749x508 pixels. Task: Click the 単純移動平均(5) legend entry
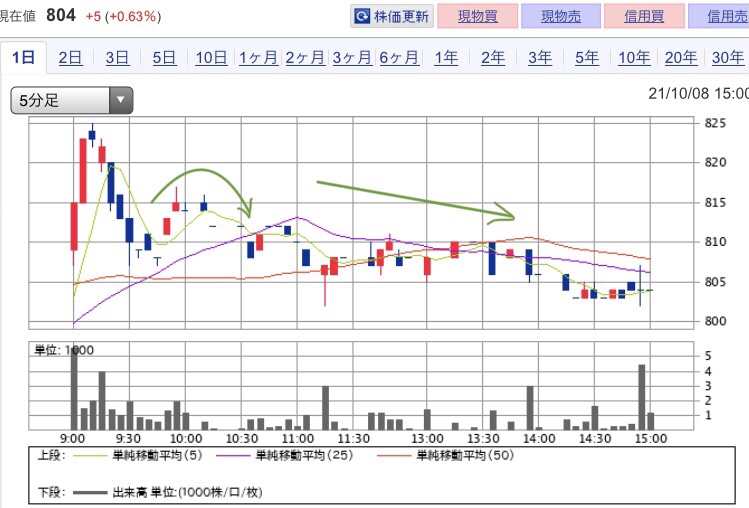pos(139,455)
